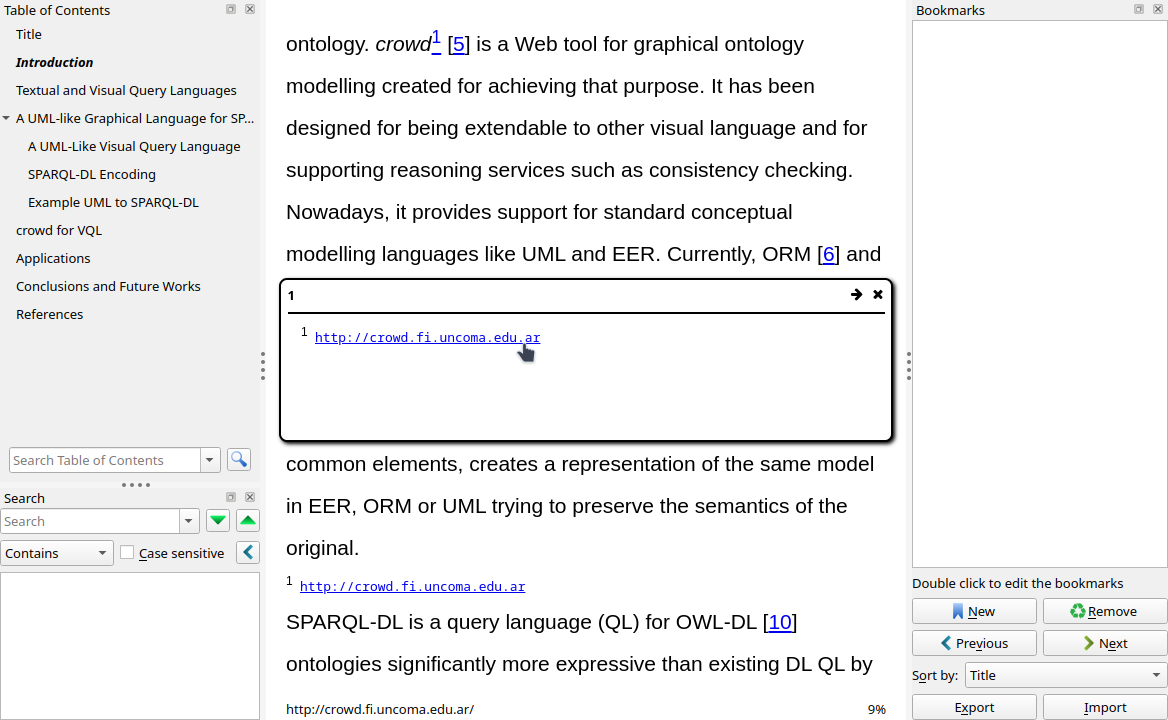Collapse the 'A UML-like Graphical Language' tree node
This screenshot has width=1168, height=720.
6,118
